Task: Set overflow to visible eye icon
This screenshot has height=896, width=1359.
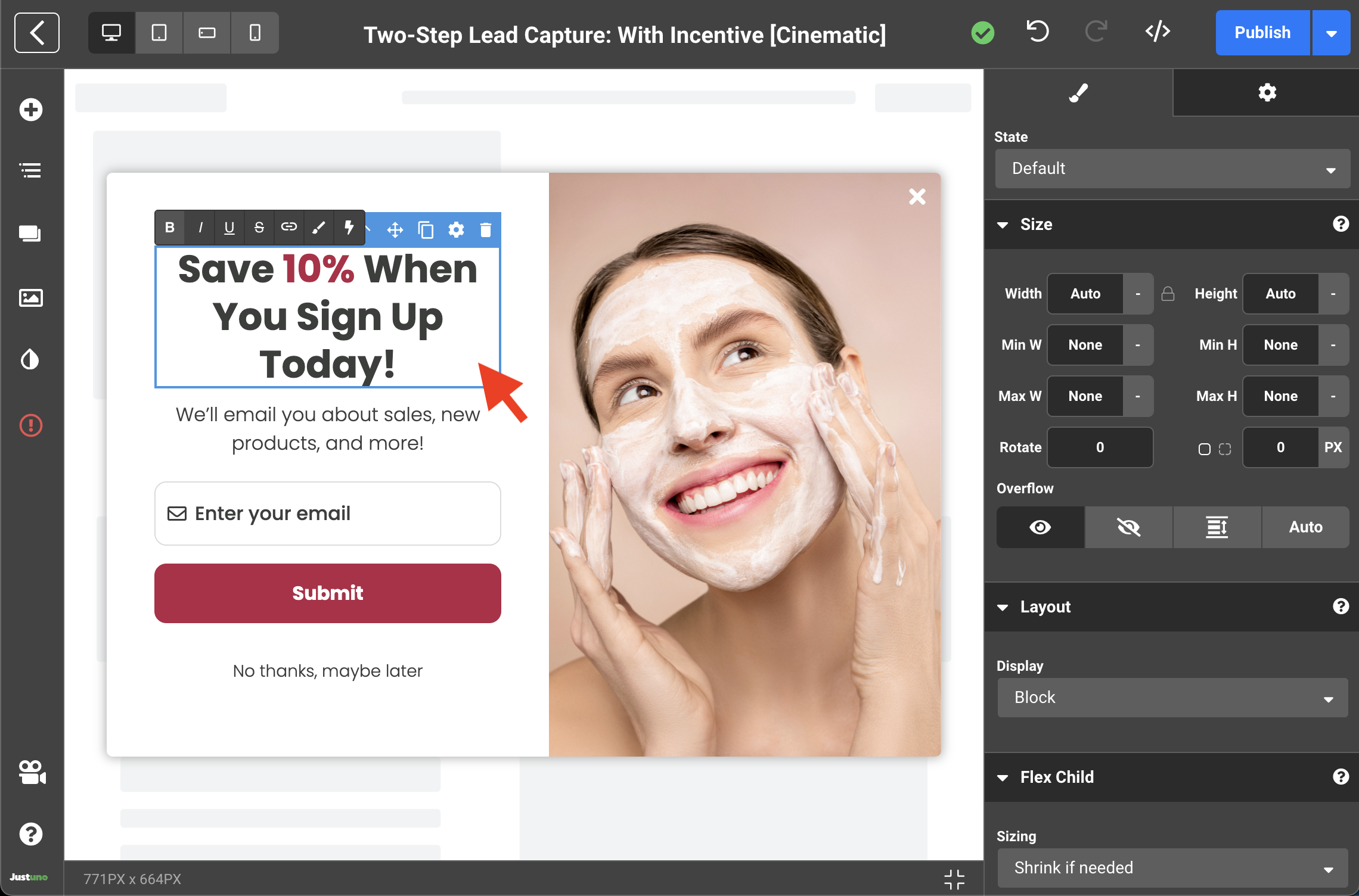Action: point(1040,527)
